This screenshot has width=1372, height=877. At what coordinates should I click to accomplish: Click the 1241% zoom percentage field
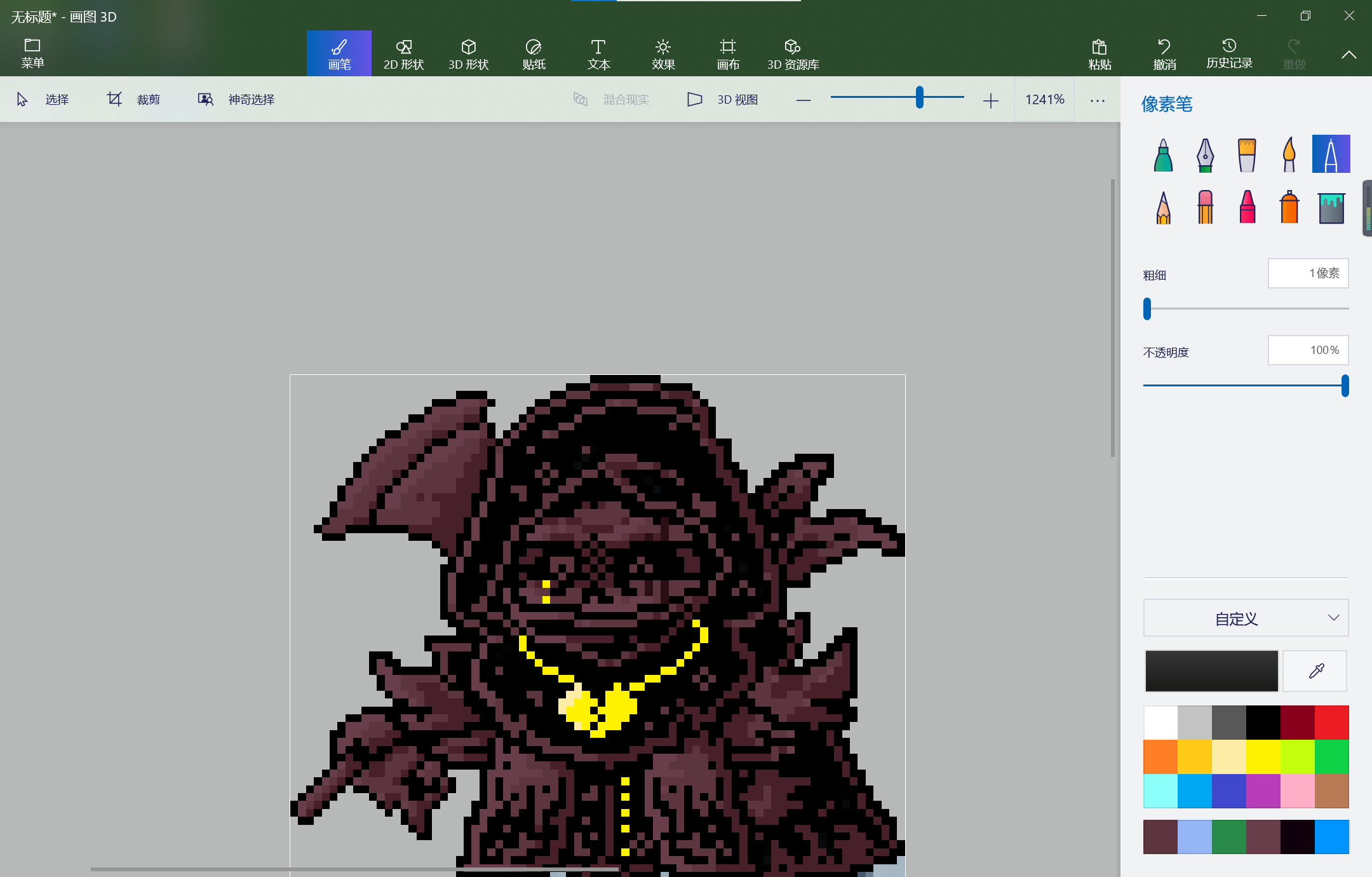[1045, 99]
